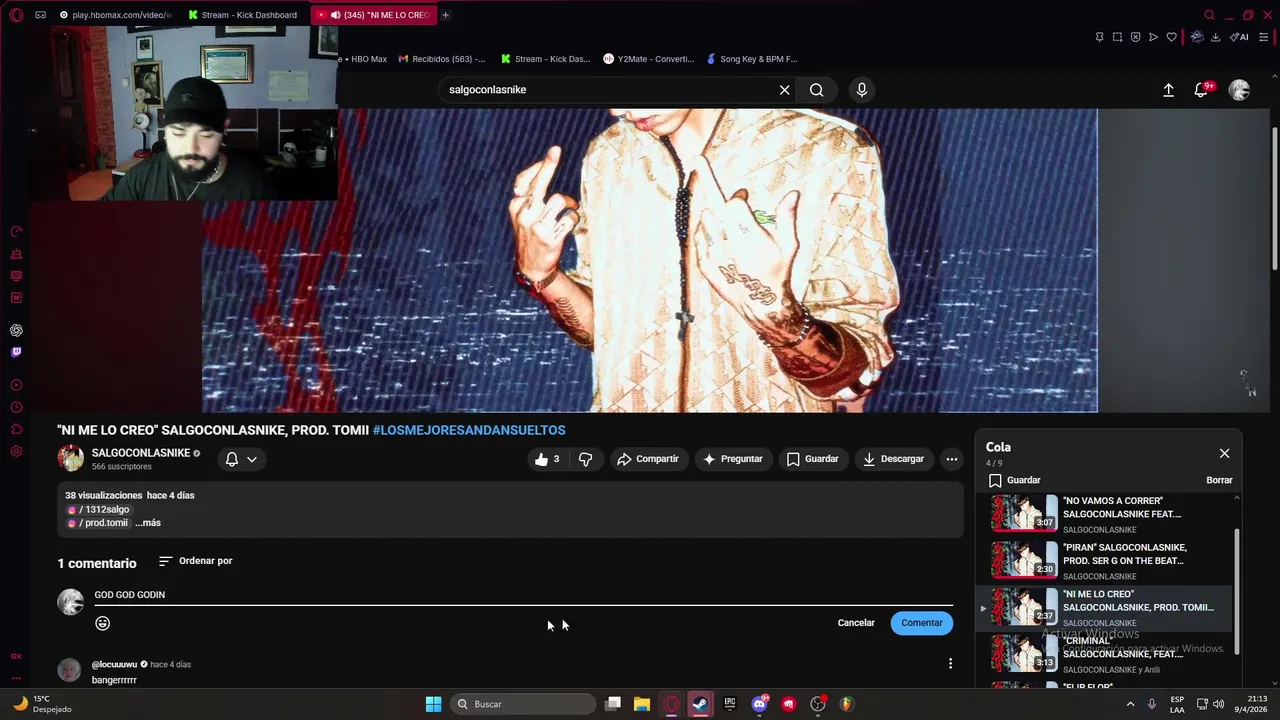Image resolution: width=1280 pixels, height=720 pixels.
Task: Clear the YouTube search box text
Action: click(x=784, y=90)
